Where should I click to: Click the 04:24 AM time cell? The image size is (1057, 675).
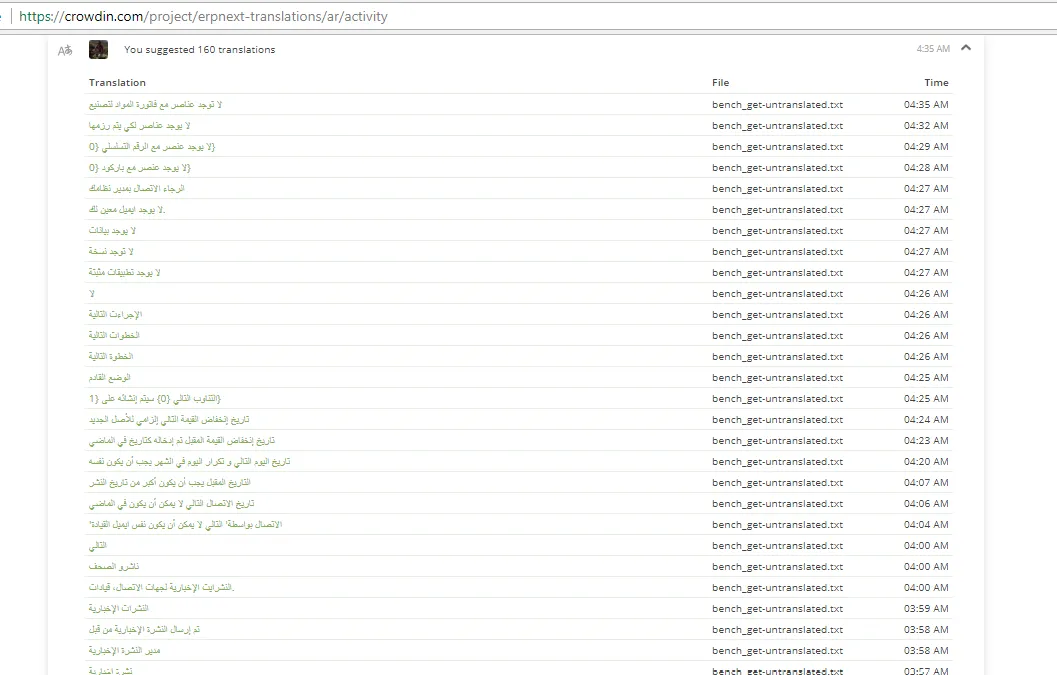(926, 419)
